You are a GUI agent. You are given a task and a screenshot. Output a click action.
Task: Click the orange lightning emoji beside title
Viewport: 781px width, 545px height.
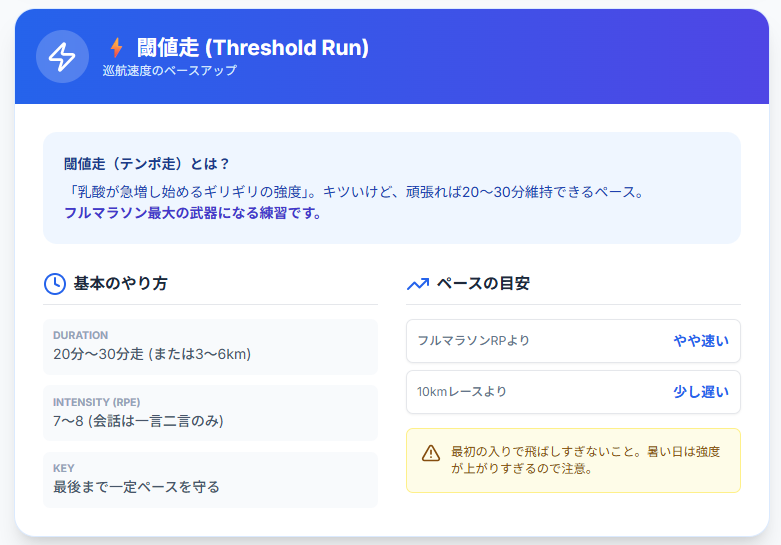117,47
